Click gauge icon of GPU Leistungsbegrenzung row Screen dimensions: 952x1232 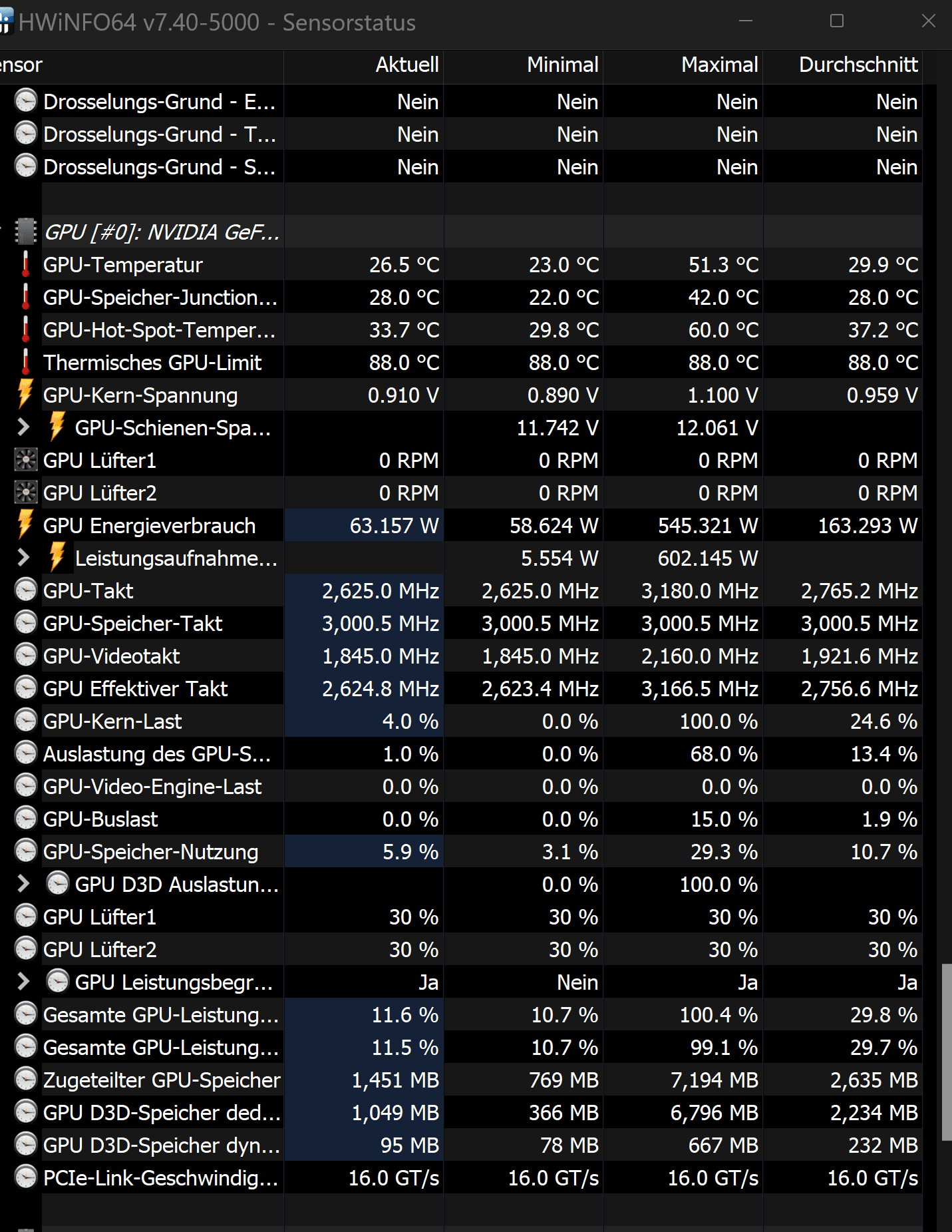57,982
